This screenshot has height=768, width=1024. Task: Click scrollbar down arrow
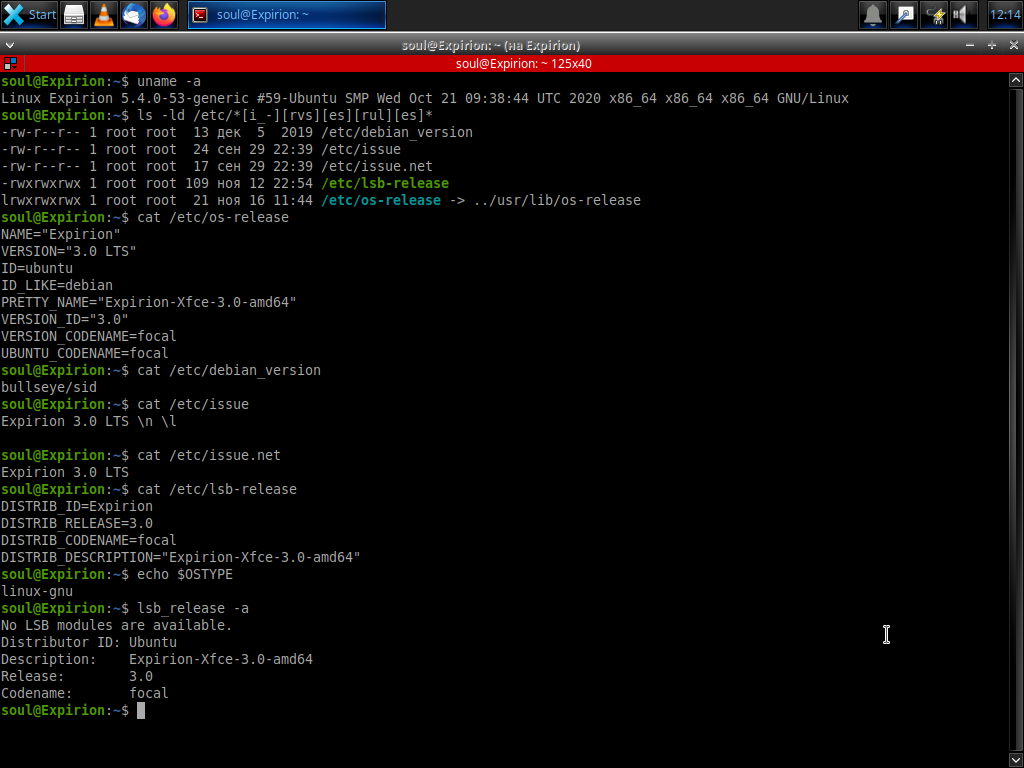[1016, 760]
